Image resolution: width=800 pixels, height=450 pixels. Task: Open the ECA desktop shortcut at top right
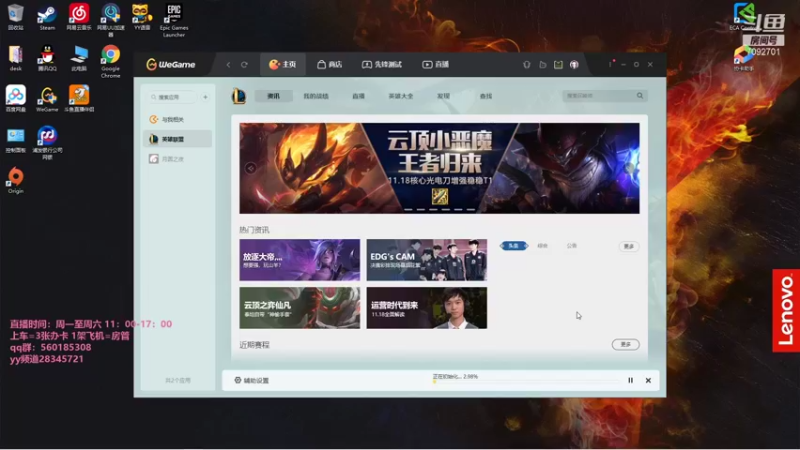click(744, 17)
